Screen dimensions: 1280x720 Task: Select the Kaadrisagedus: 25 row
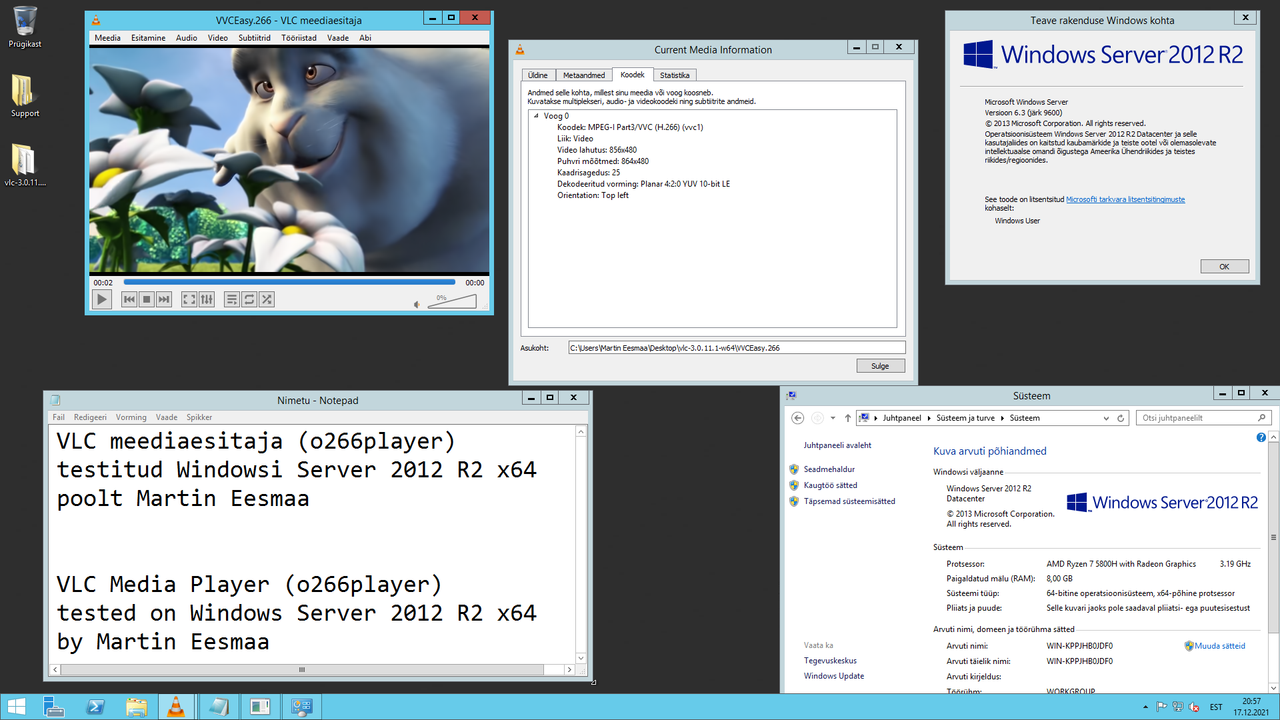(x=589, y=172)
